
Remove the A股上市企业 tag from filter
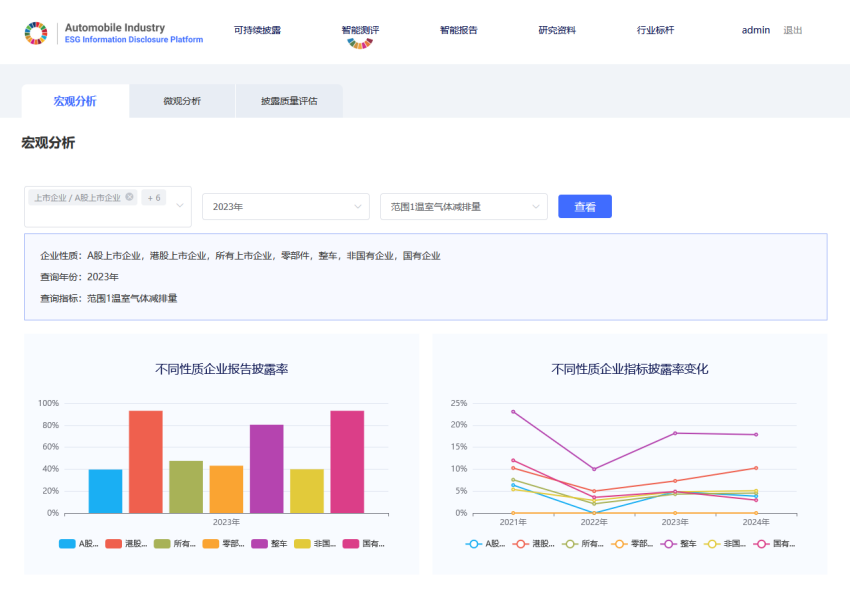coord(129,197)
